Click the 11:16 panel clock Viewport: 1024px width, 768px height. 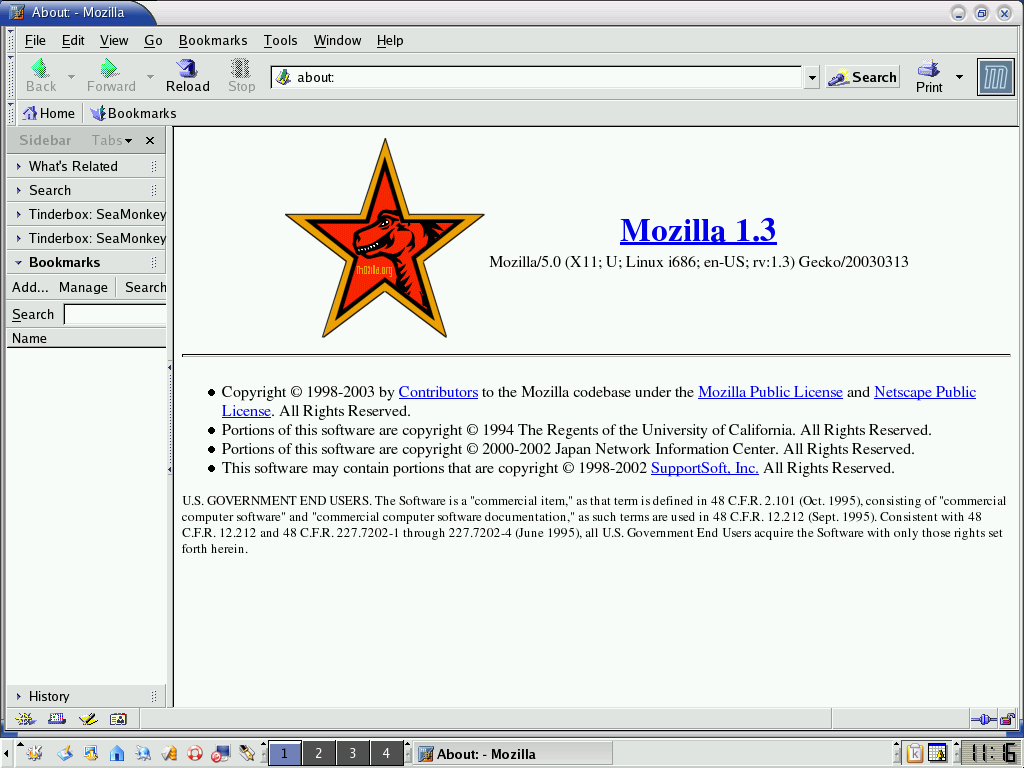pos(991,753)
